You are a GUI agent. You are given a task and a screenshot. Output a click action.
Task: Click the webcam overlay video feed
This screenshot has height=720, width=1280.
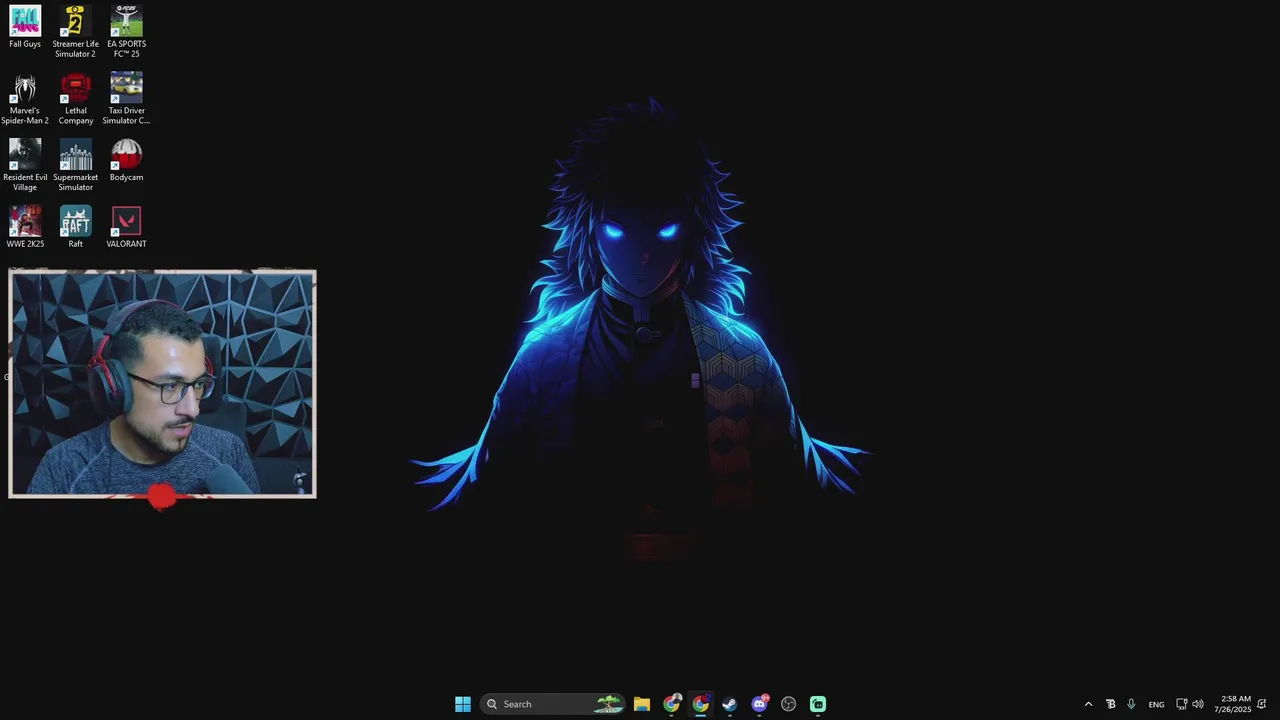(162, 384)
